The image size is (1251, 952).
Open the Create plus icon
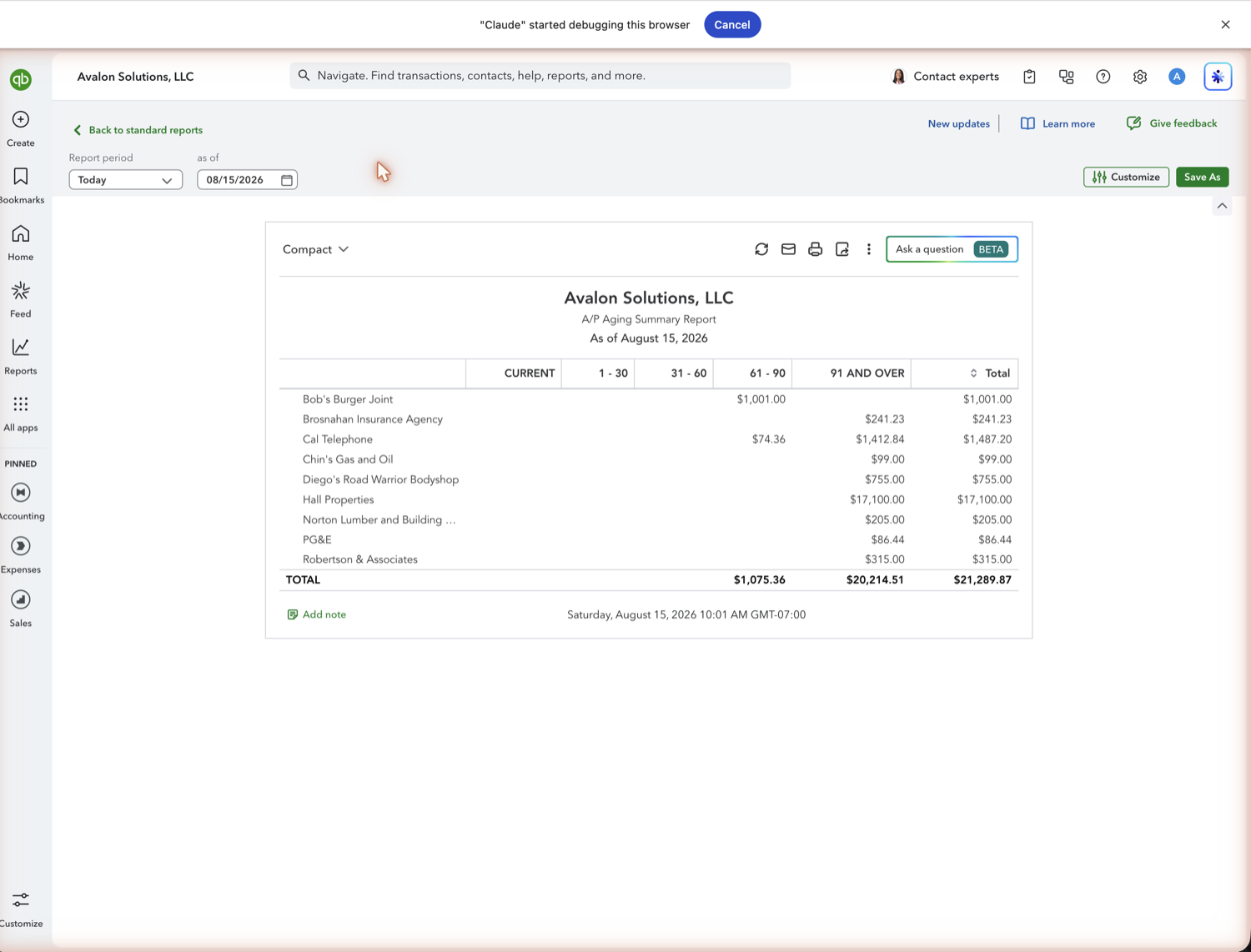click(x=21, y=119)
